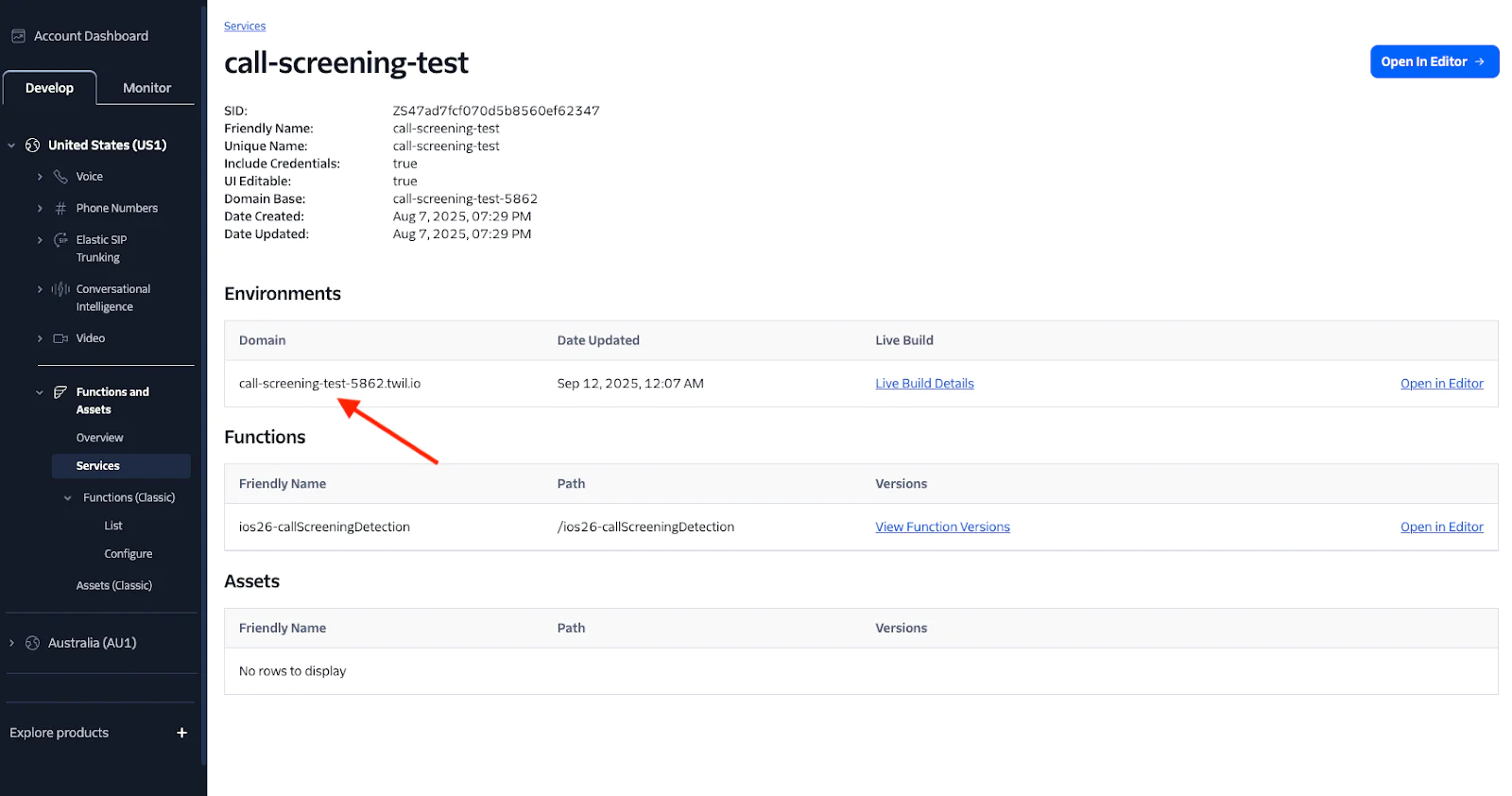1512x796 pixels.
Task: Click the call-screening-test page title
Action: pyautogui.click(x=346, y=62)
